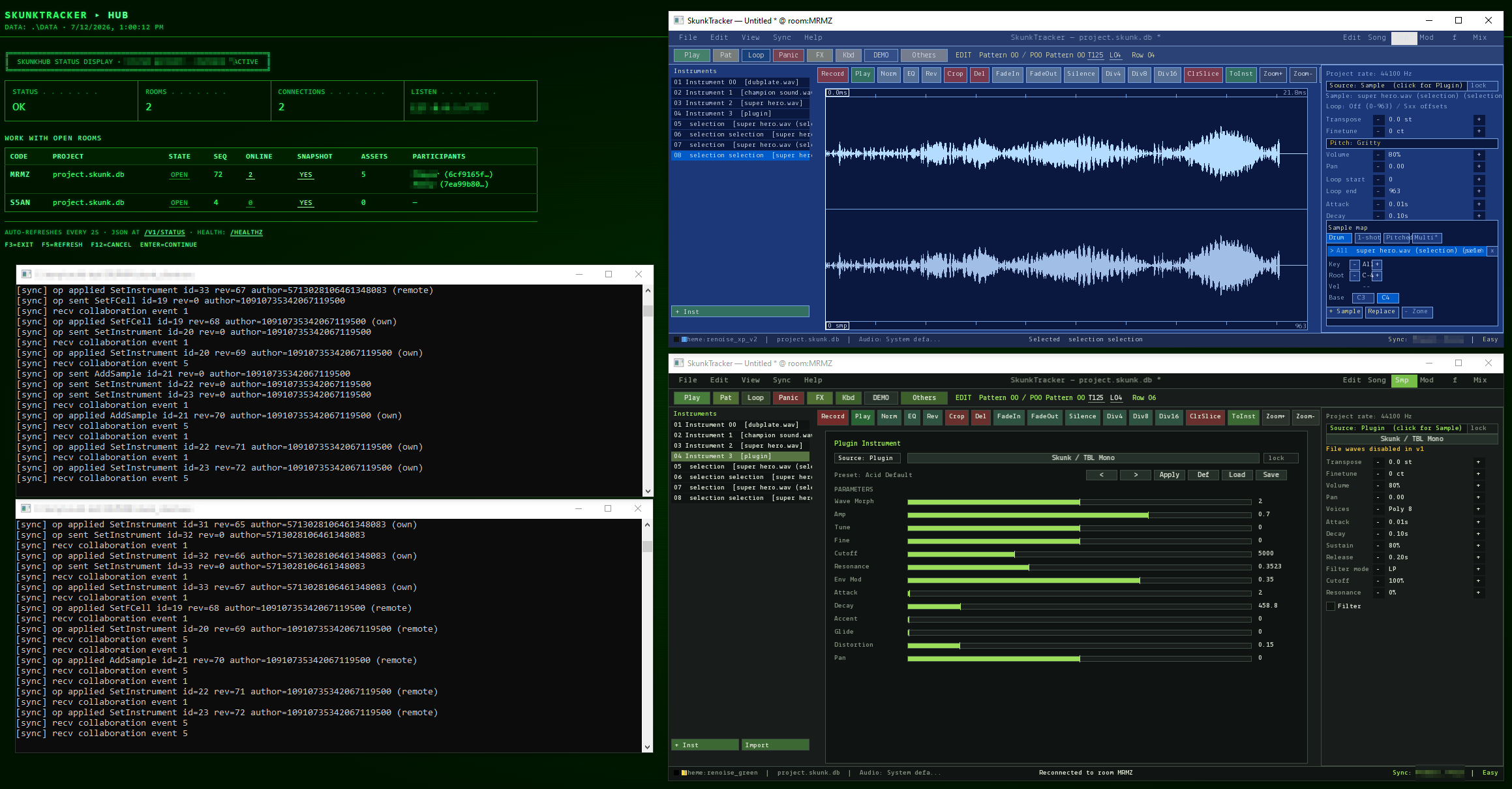This screenshot has width=1512, height=789.
Task: Open View menu in blue tracker
Action: pyautogui.click(x=750, y=38)
